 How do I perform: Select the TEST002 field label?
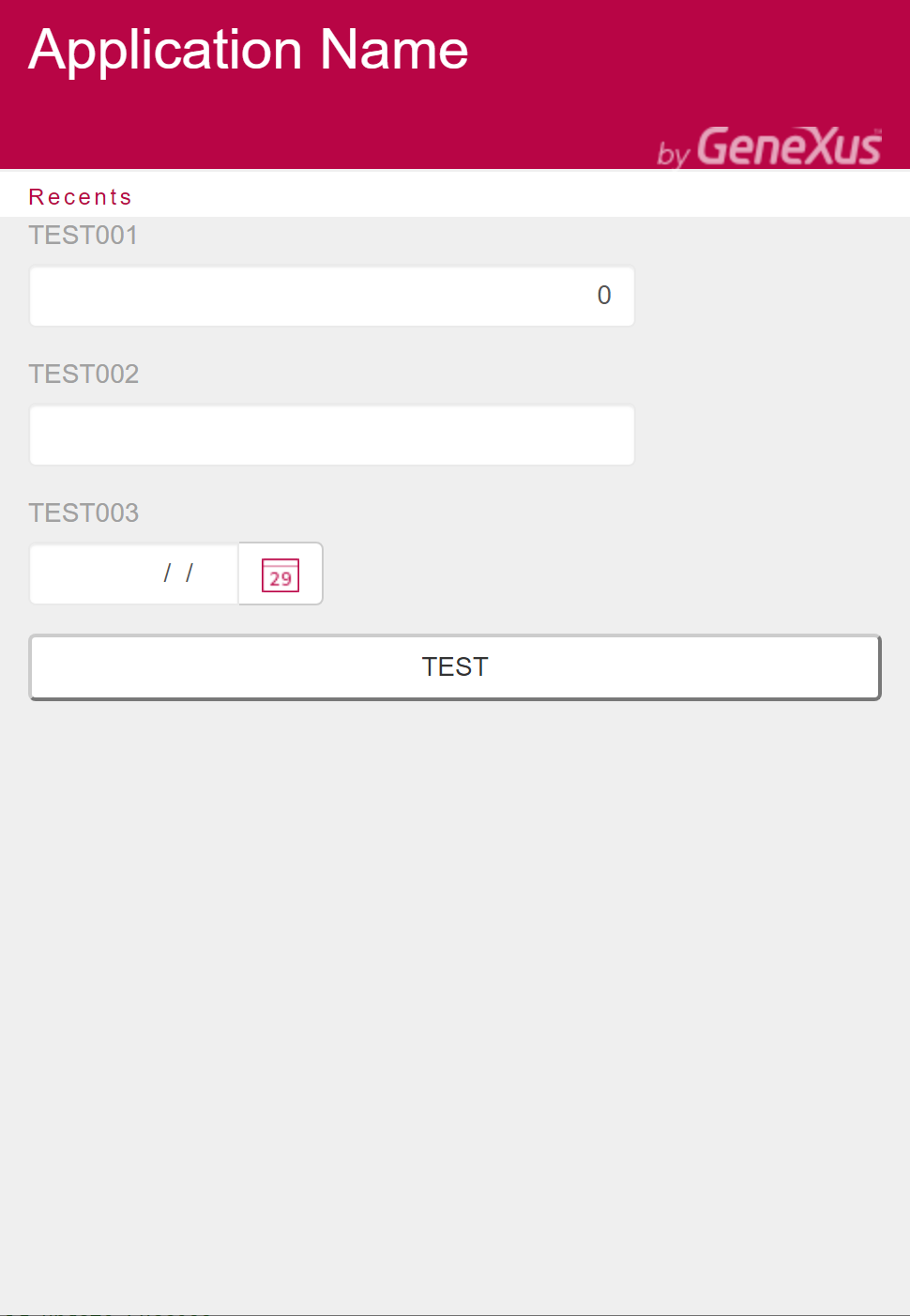[83, 375]
